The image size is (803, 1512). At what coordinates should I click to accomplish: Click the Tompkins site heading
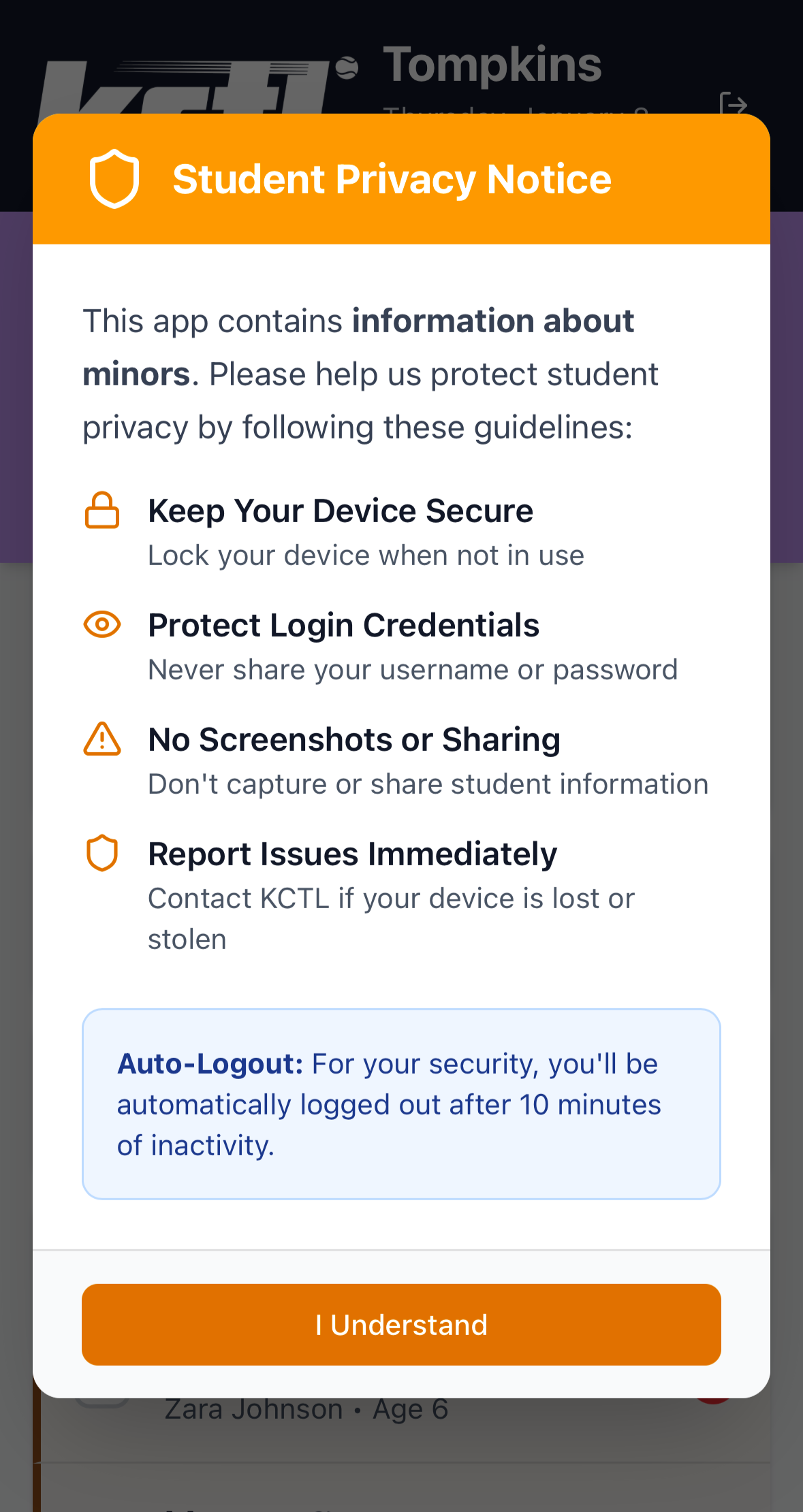coord(492,65)
